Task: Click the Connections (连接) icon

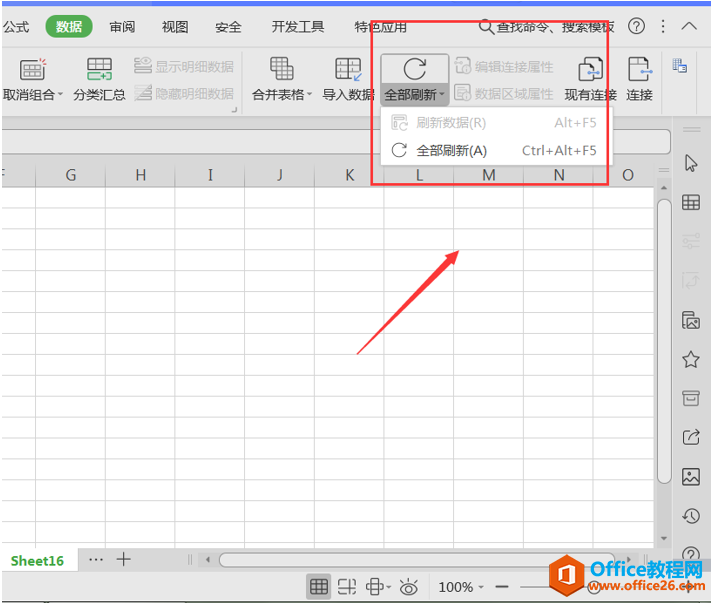Action: click(639, 69)
